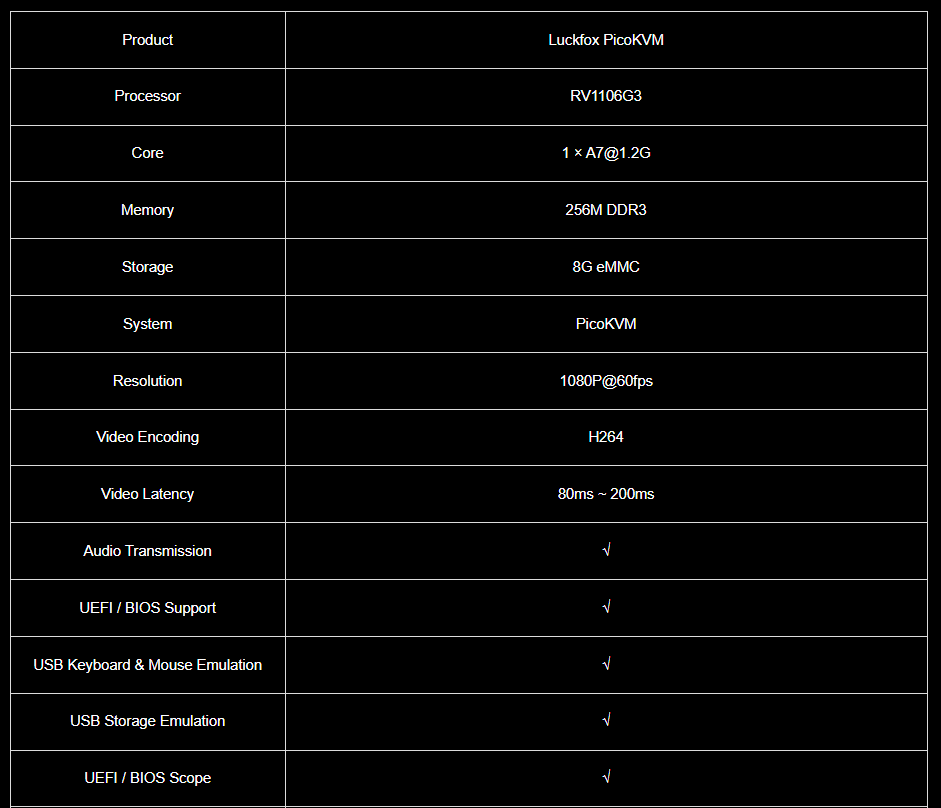Click the 8G eMMC storage value

(x=606, y=267)
